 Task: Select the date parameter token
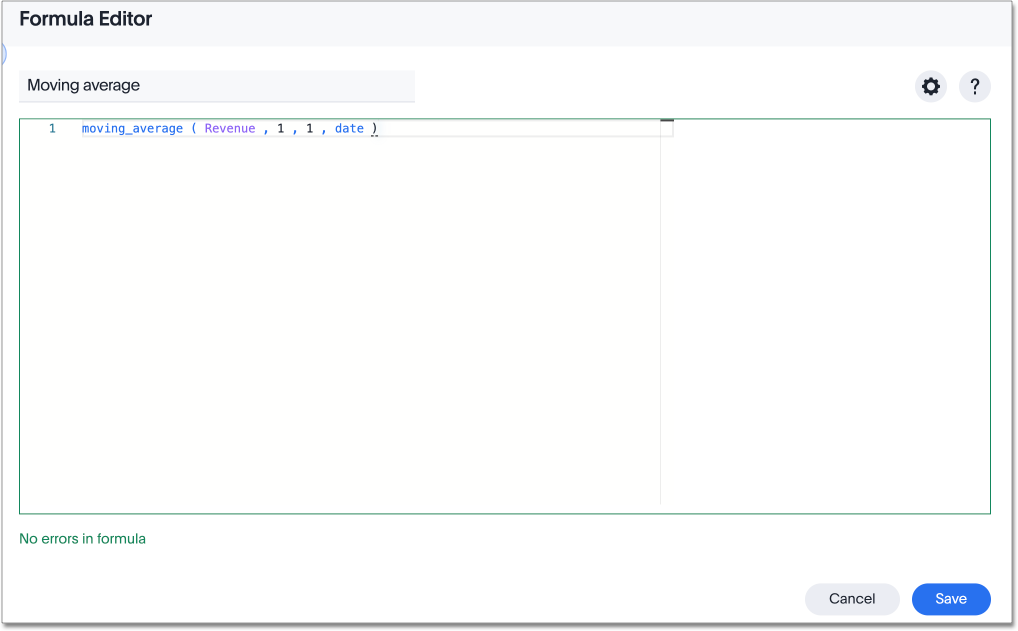349,128
